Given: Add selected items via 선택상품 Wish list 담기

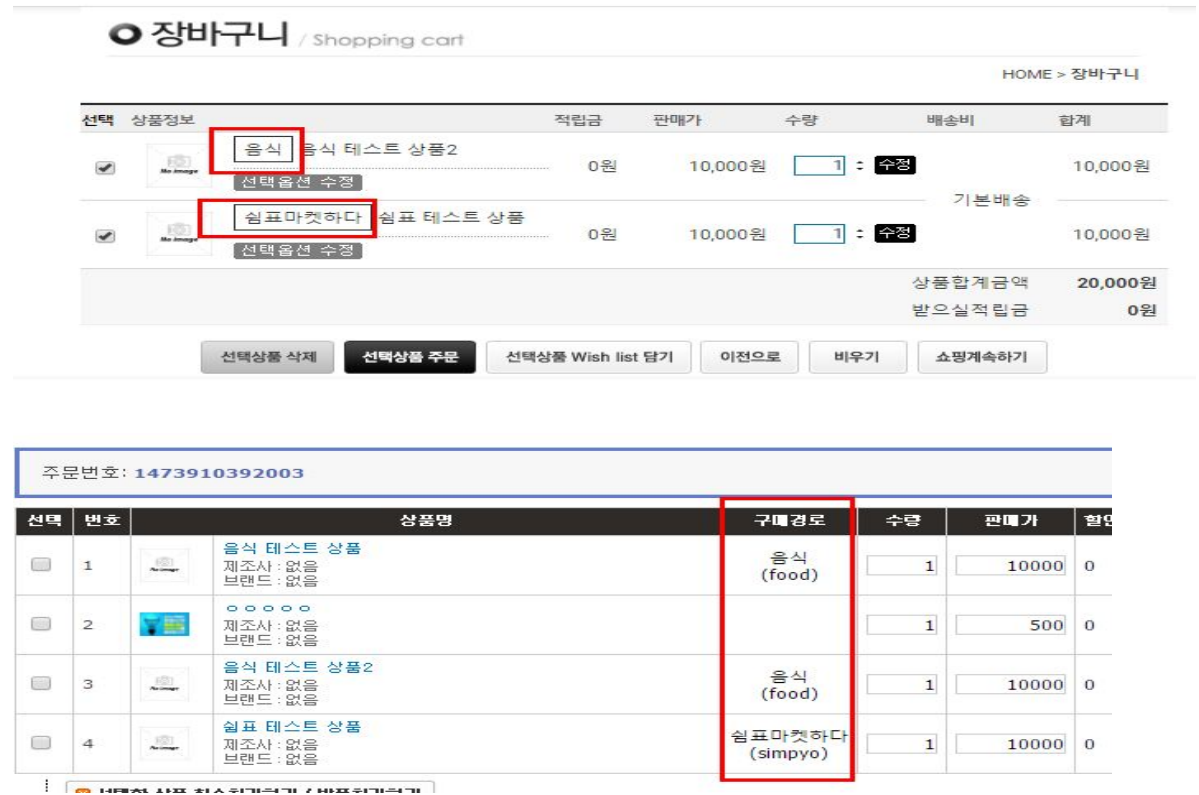Looking at the screenshot, I should click(588, 357).
